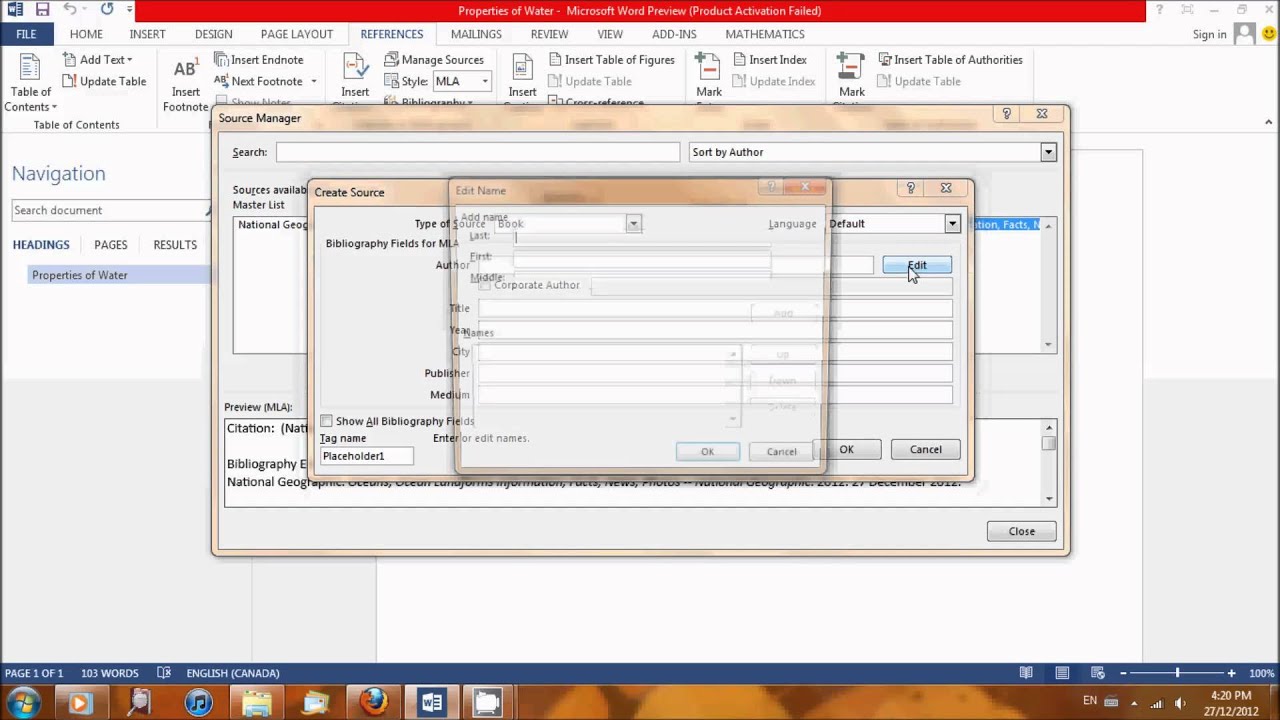1280x720 pixels.
Task: Open the Sort by Author dropdown
Action: [1048, 152]
